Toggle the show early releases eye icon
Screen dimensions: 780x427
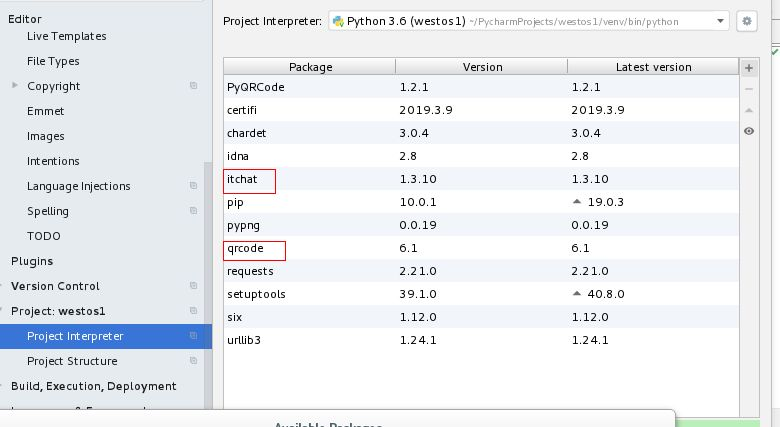pyautogui.click(x=749, y=131)
